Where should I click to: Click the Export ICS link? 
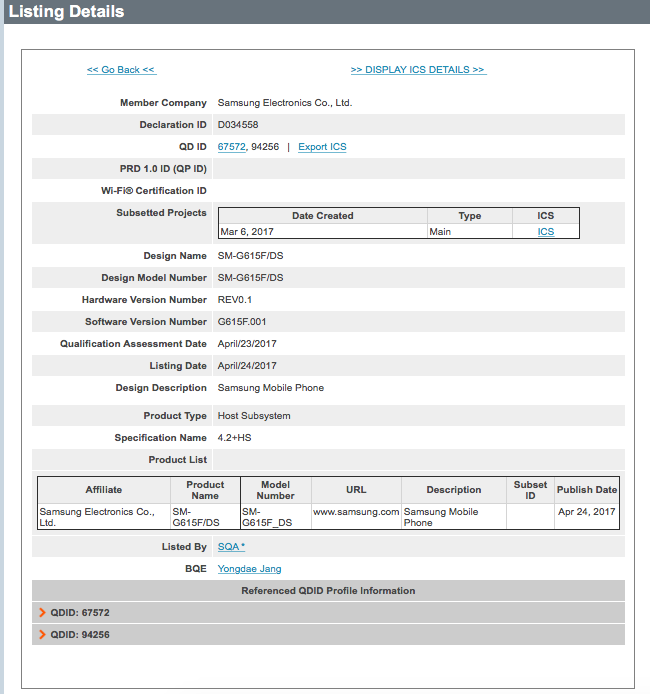point(322,147)
